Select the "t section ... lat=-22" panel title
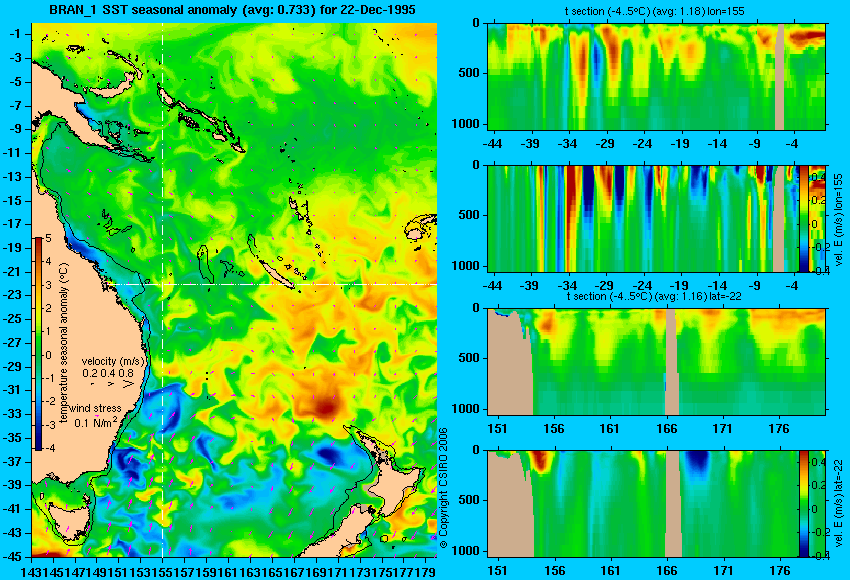The width and height of the screenshot is (850, 580). pyautogui.click(x=654, y=297)
